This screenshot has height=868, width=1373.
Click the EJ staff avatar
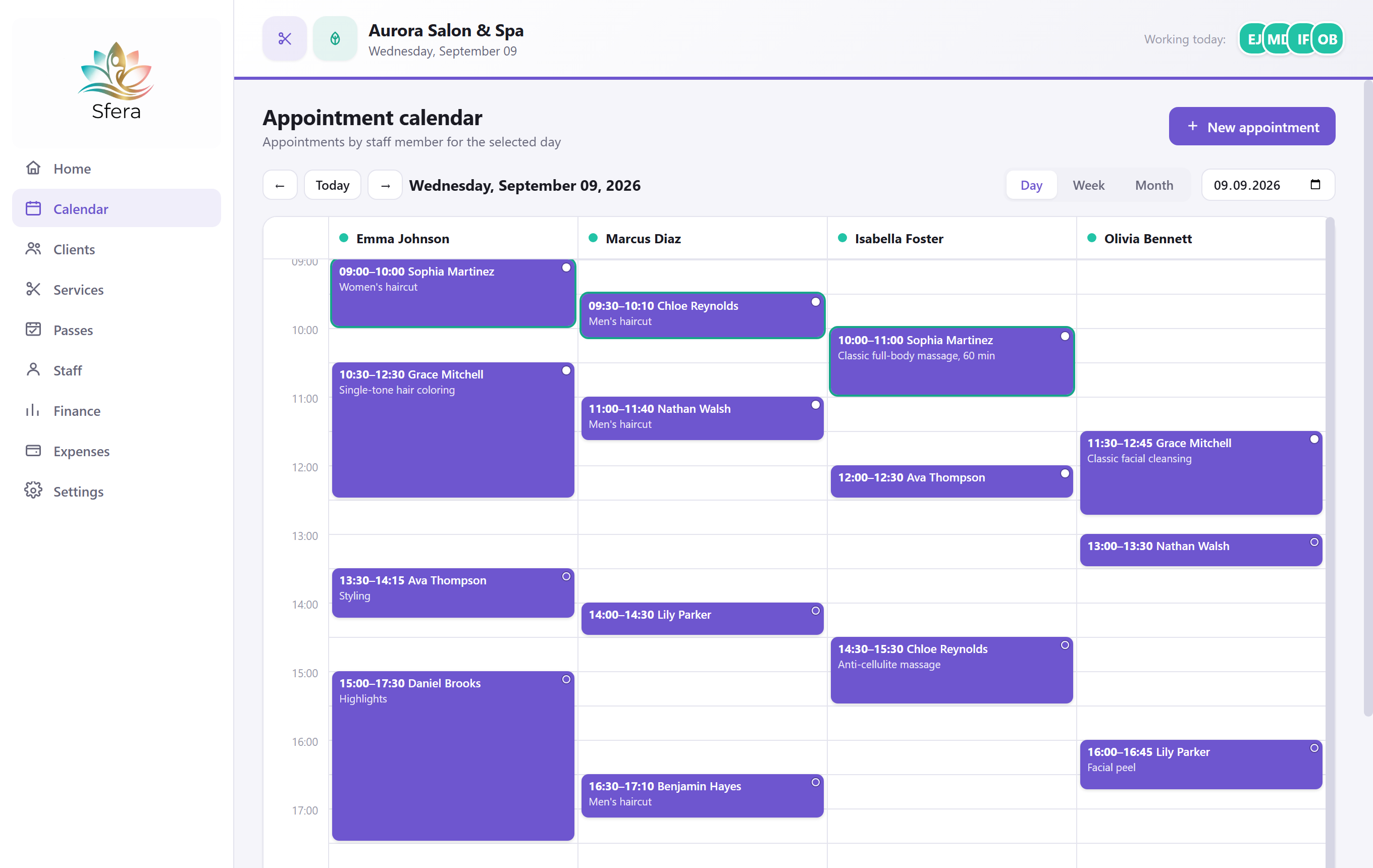[1252, 39]
